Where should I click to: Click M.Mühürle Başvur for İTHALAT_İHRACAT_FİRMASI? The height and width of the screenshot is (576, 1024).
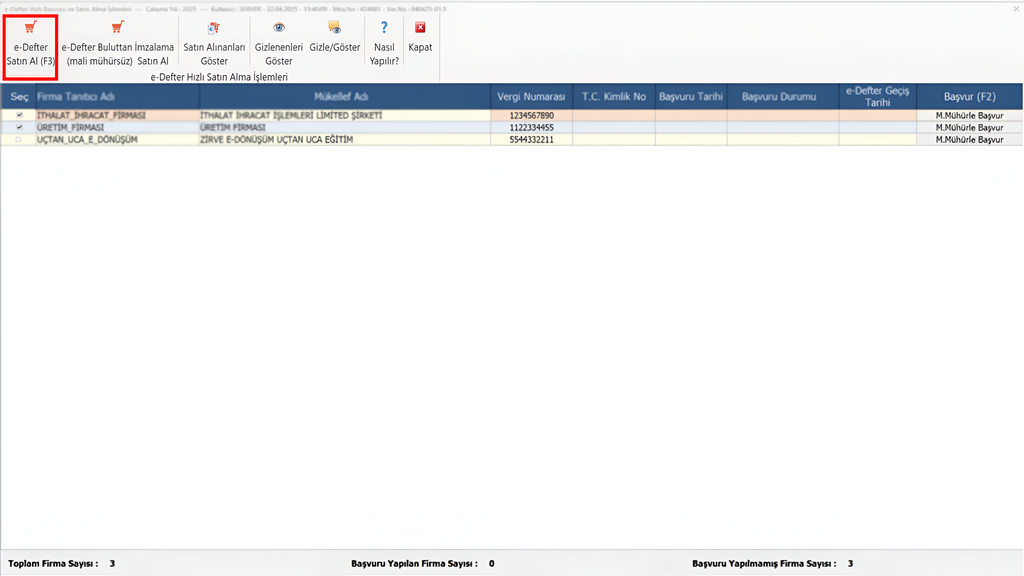coord(969,116)
